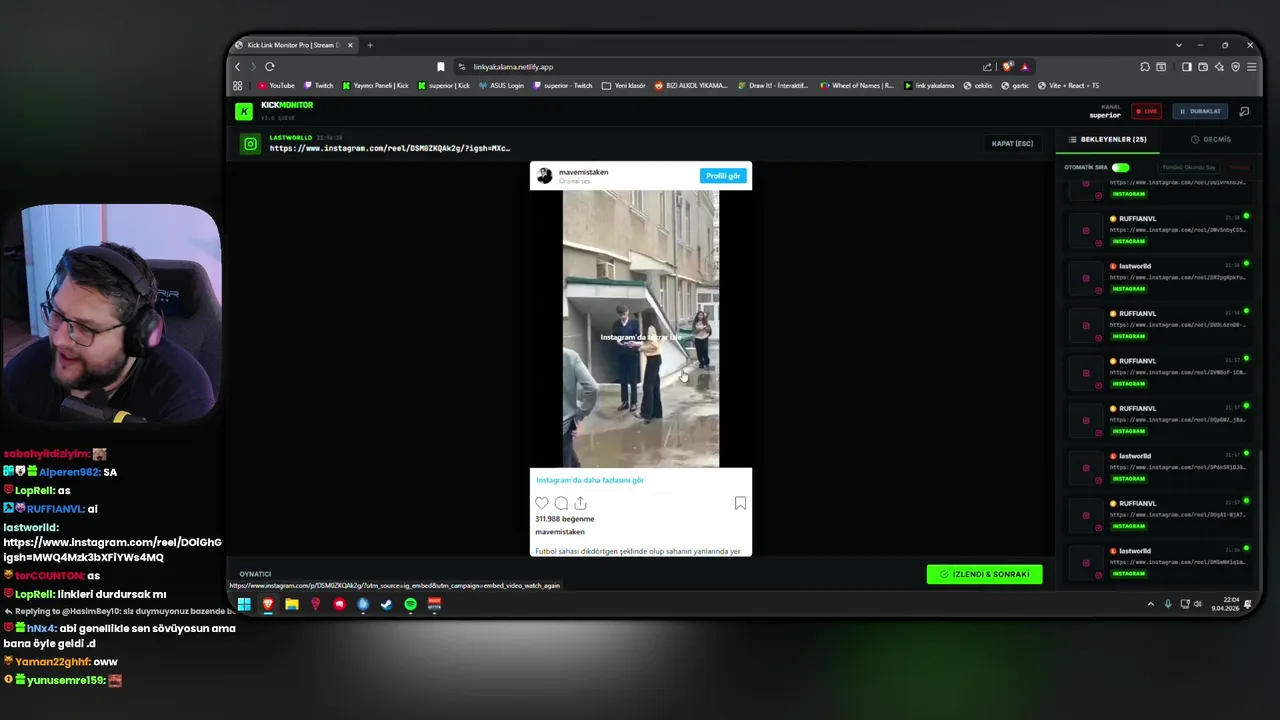Screen dimensions: 1280x720
Task: Expand the system tray hidden icons chevron
Action: point(1150,604)
